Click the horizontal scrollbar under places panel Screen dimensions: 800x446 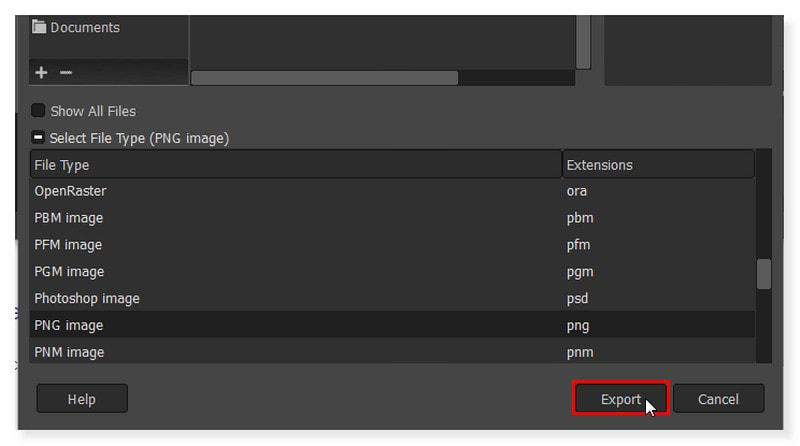coord(324,78)
